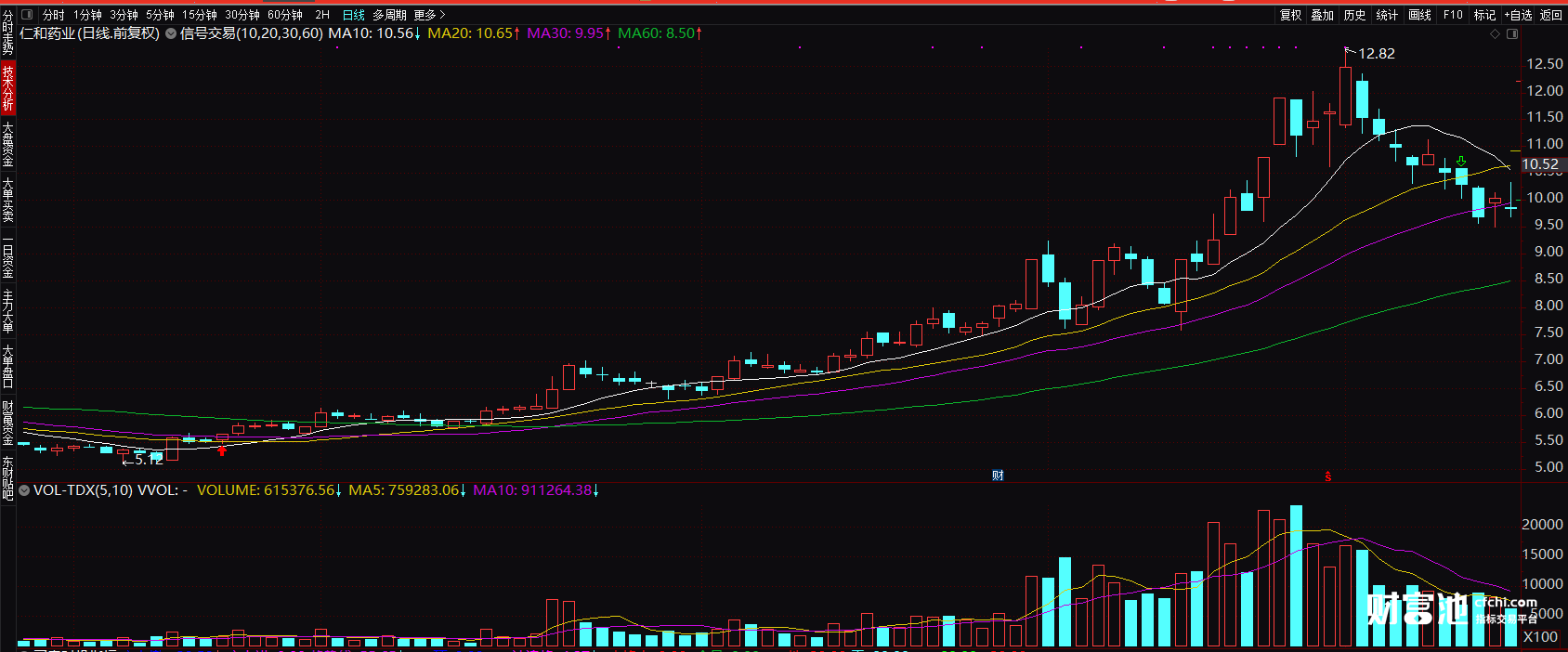Switch to 分时 chart period
This screenshot has width=1568, height=652.
point(53,15)
